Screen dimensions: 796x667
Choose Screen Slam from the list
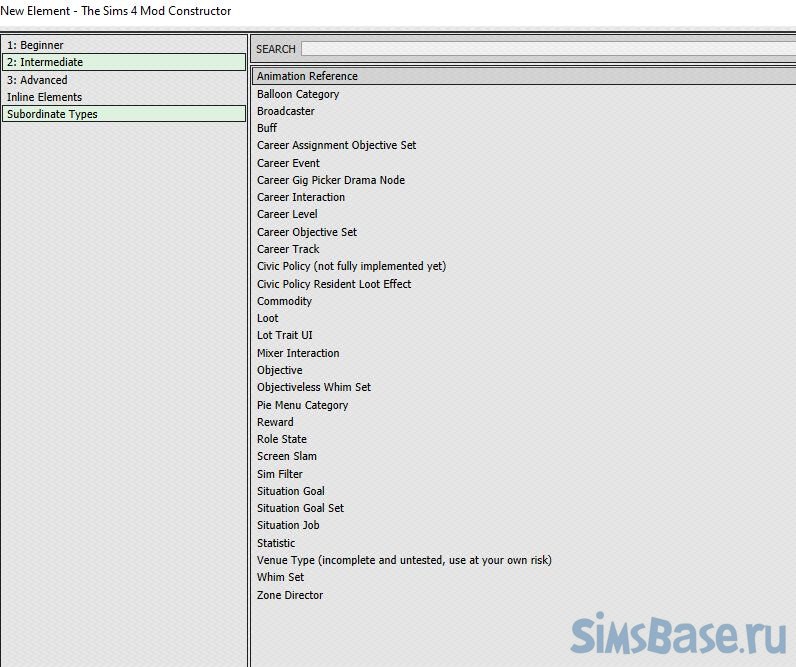tap(287, 456)
